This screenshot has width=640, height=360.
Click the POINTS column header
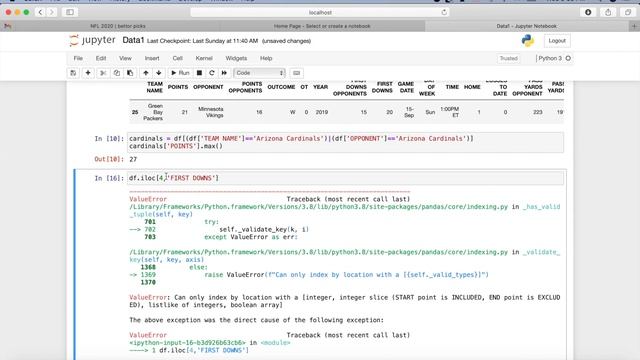[178, 87]
